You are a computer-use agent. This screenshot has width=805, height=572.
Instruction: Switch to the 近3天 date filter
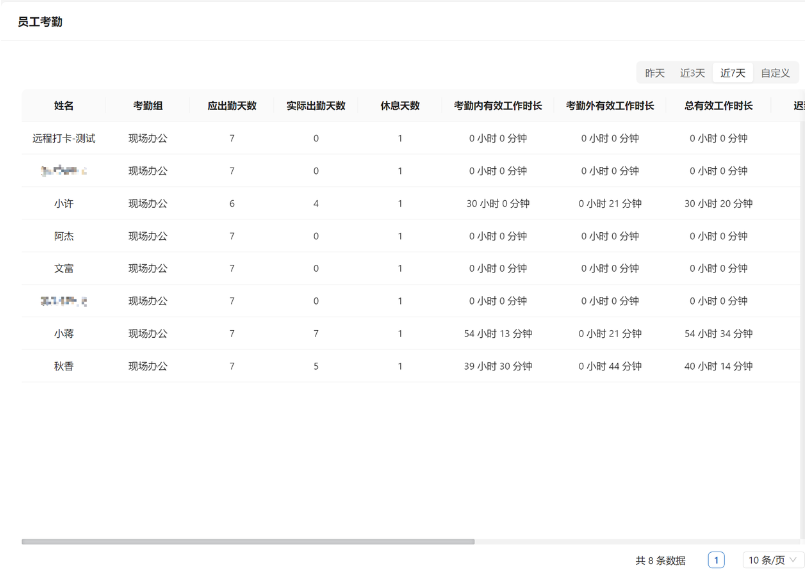pos(693,73)
